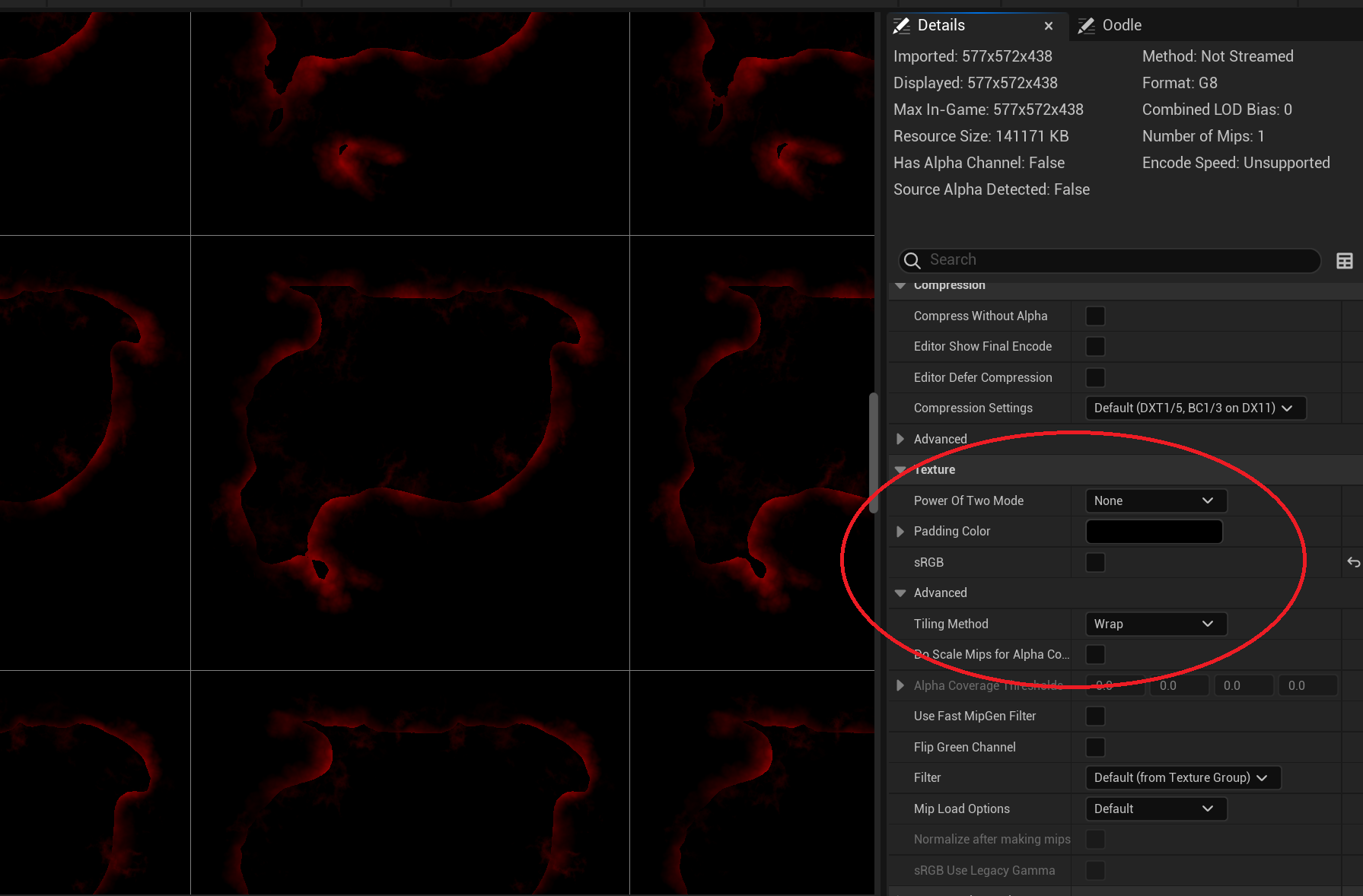Collapse the Texture section
The image size is (1363, 896).
point(900,469)
